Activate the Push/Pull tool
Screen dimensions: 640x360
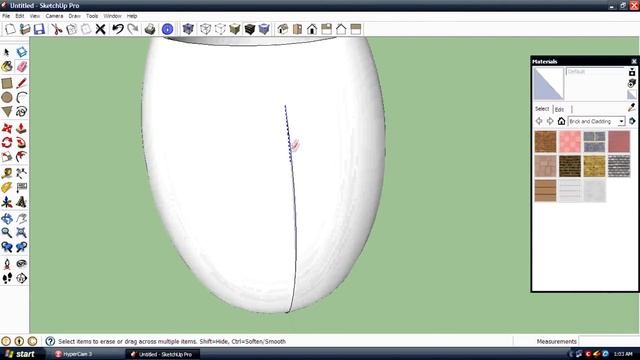click(21, 128)
